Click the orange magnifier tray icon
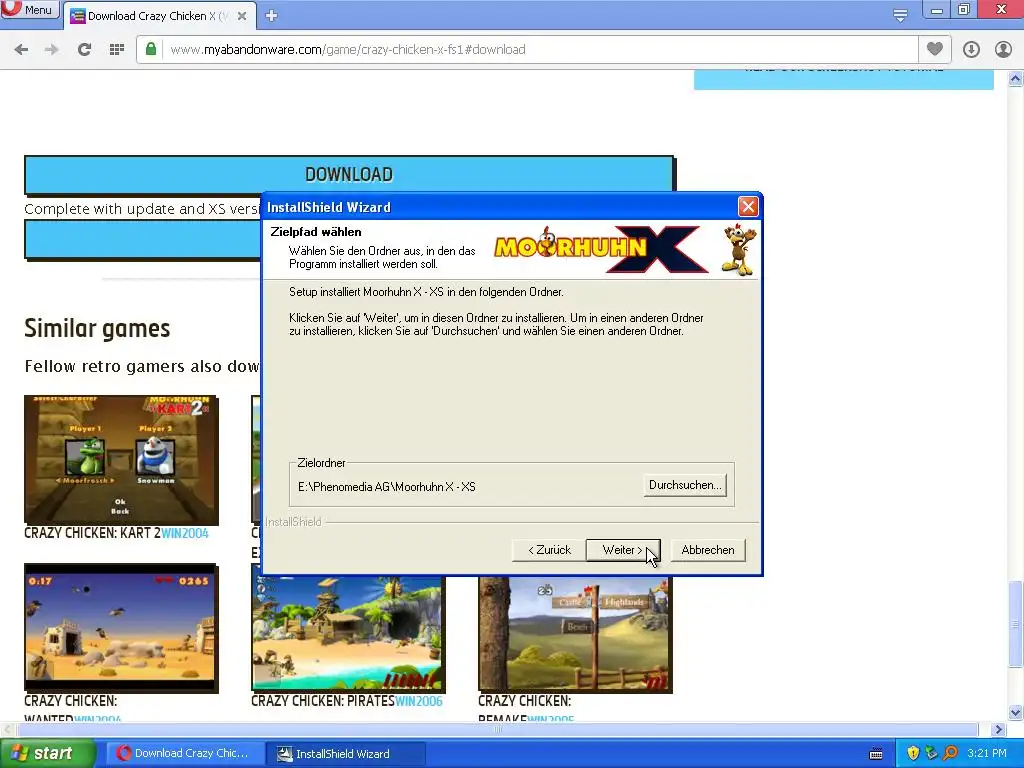This screenshot has width=1024, height=768. (x=950, y=753)
